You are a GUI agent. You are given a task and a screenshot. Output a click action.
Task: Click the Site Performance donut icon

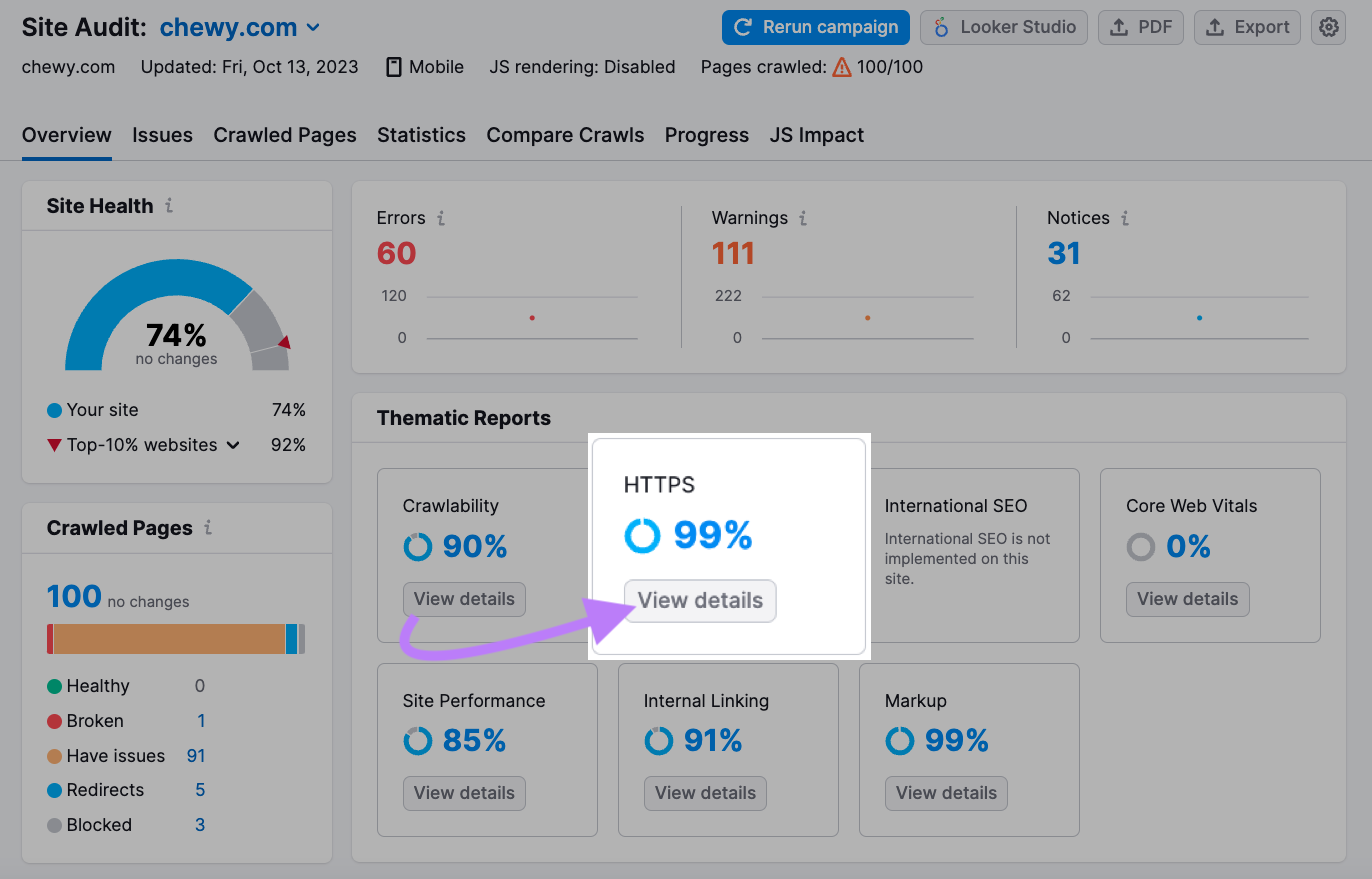pos(418,741)
